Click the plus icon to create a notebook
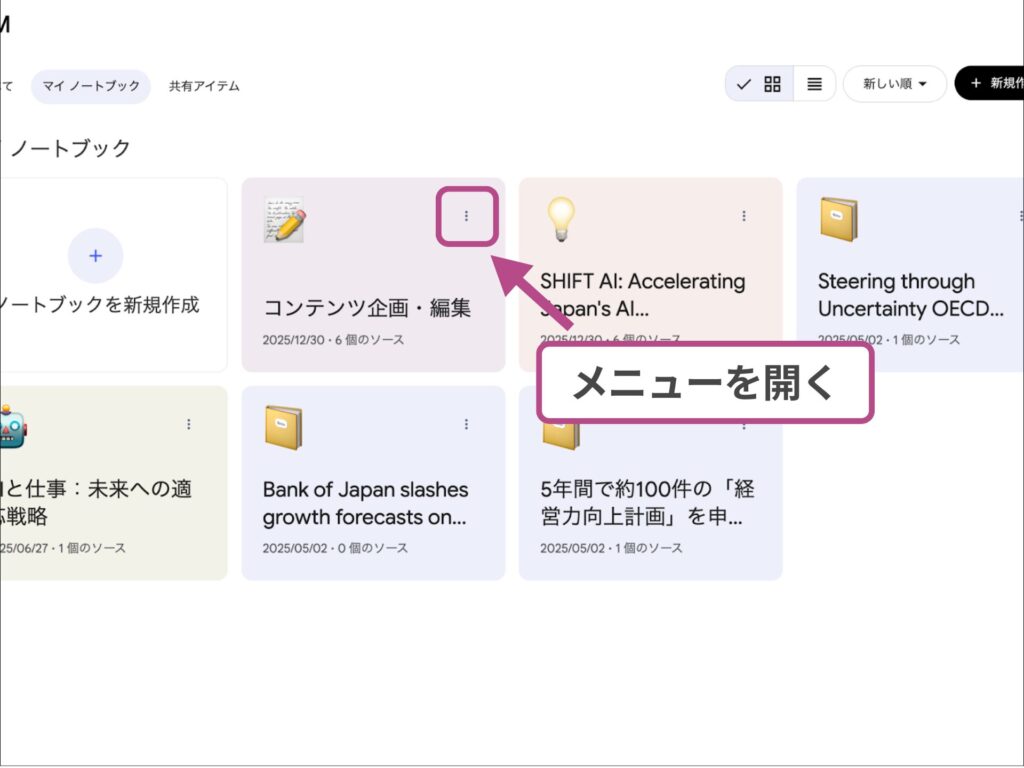Screen dimensions: 1024x768 [x=94, y=255]
